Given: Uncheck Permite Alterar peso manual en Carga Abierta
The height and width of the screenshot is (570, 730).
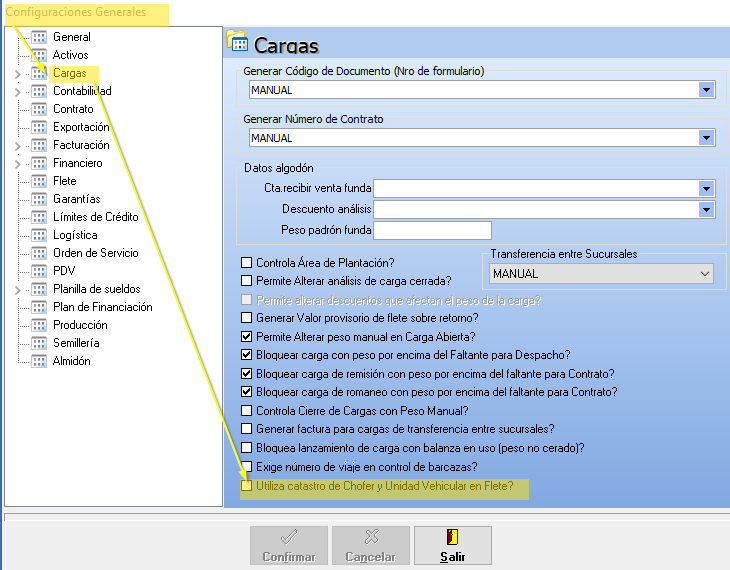Looking at the screenshot, I should click(x=246, y=337).
